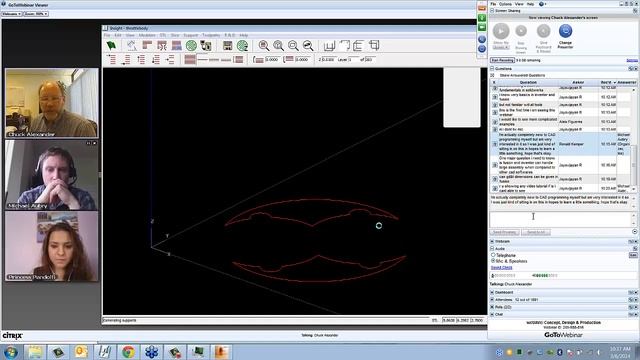640x360 pixels.
Task: Click the fourth layer-lines icon
Action: click(x=156, y=60)
